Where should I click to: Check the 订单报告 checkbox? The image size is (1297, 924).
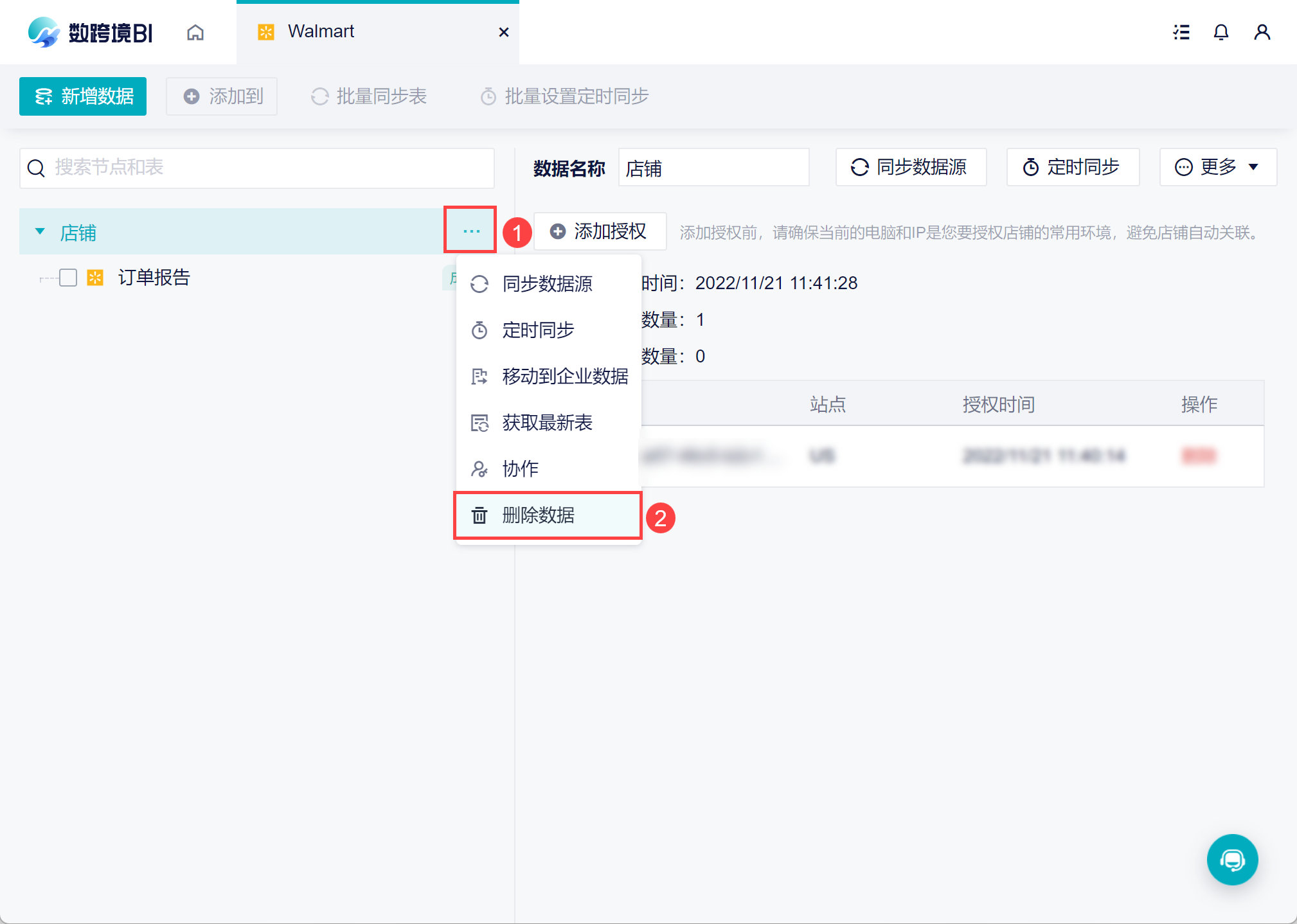(68, 278)
